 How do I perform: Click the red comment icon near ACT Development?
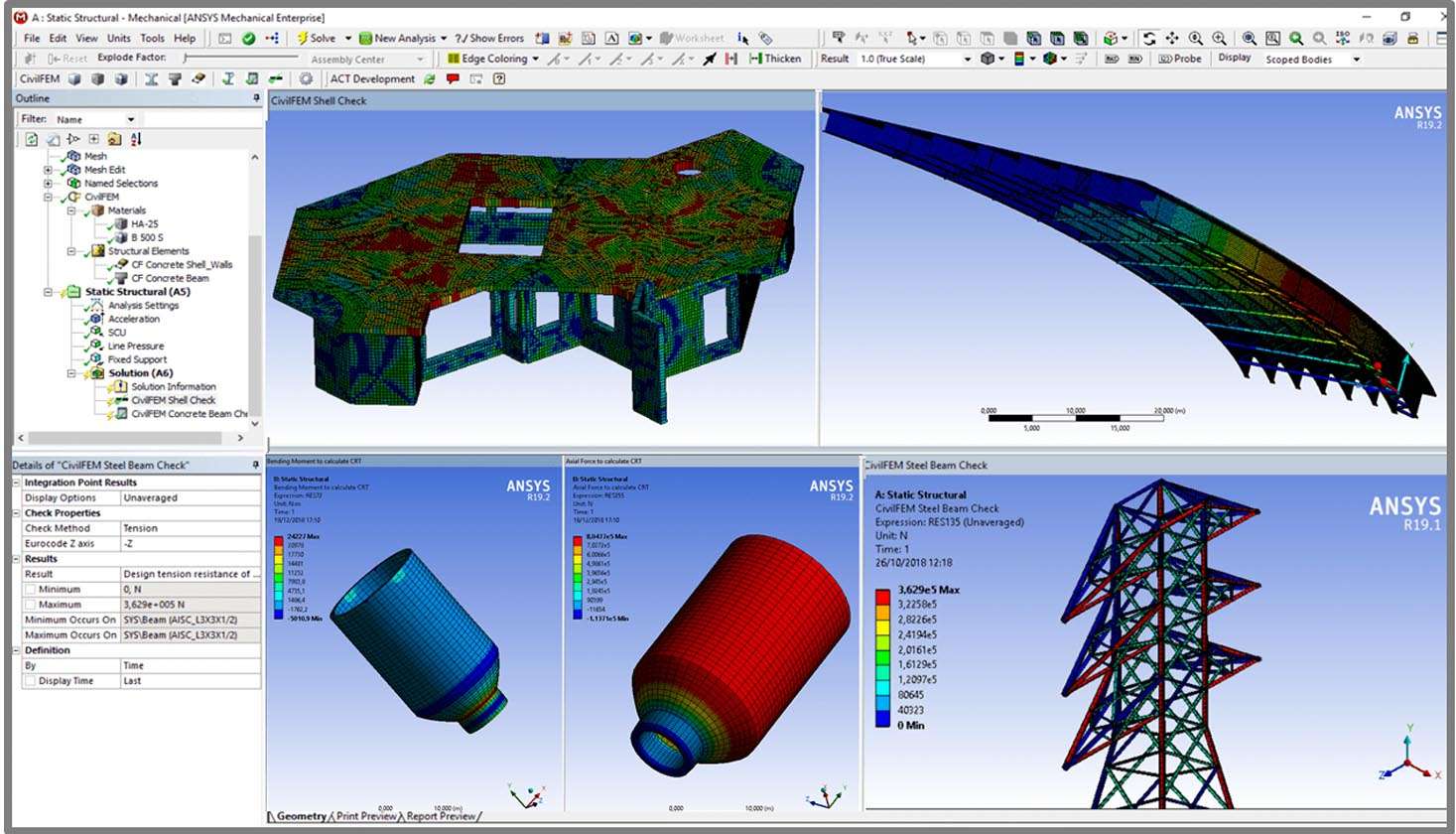point(453,79)
